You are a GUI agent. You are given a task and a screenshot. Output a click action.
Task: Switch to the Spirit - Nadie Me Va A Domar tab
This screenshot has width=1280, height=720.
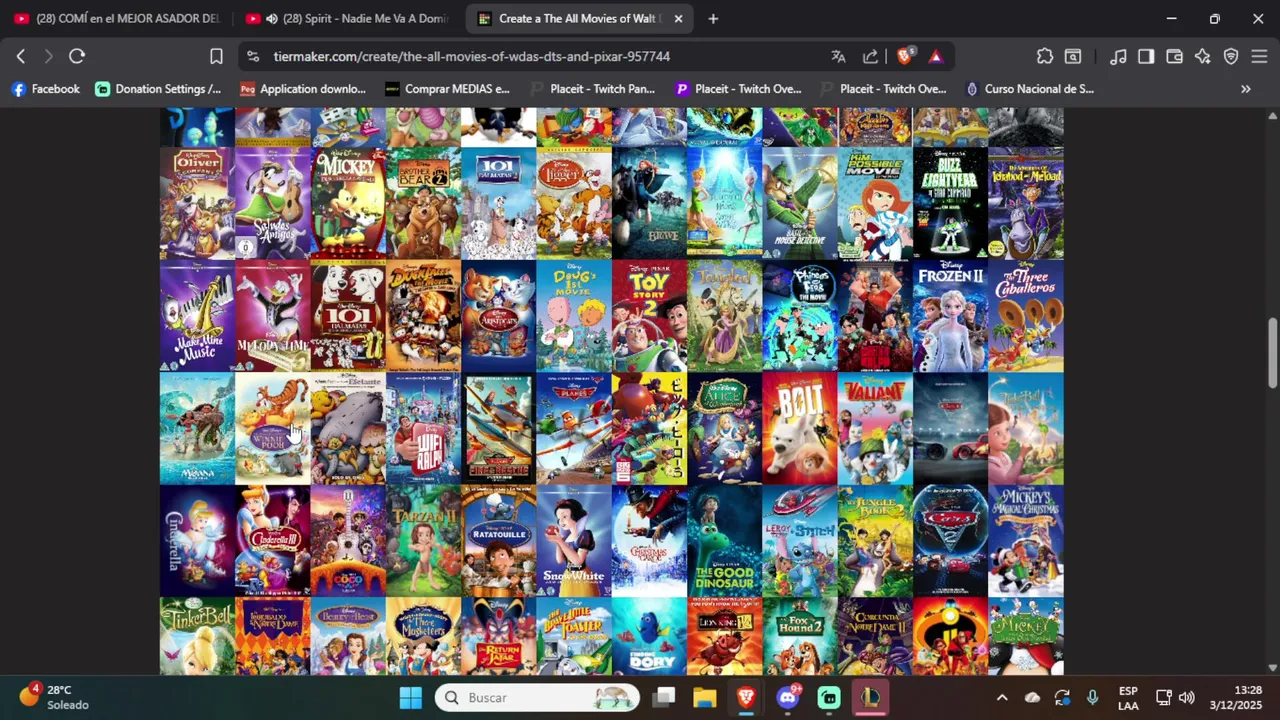click(346, 18)
